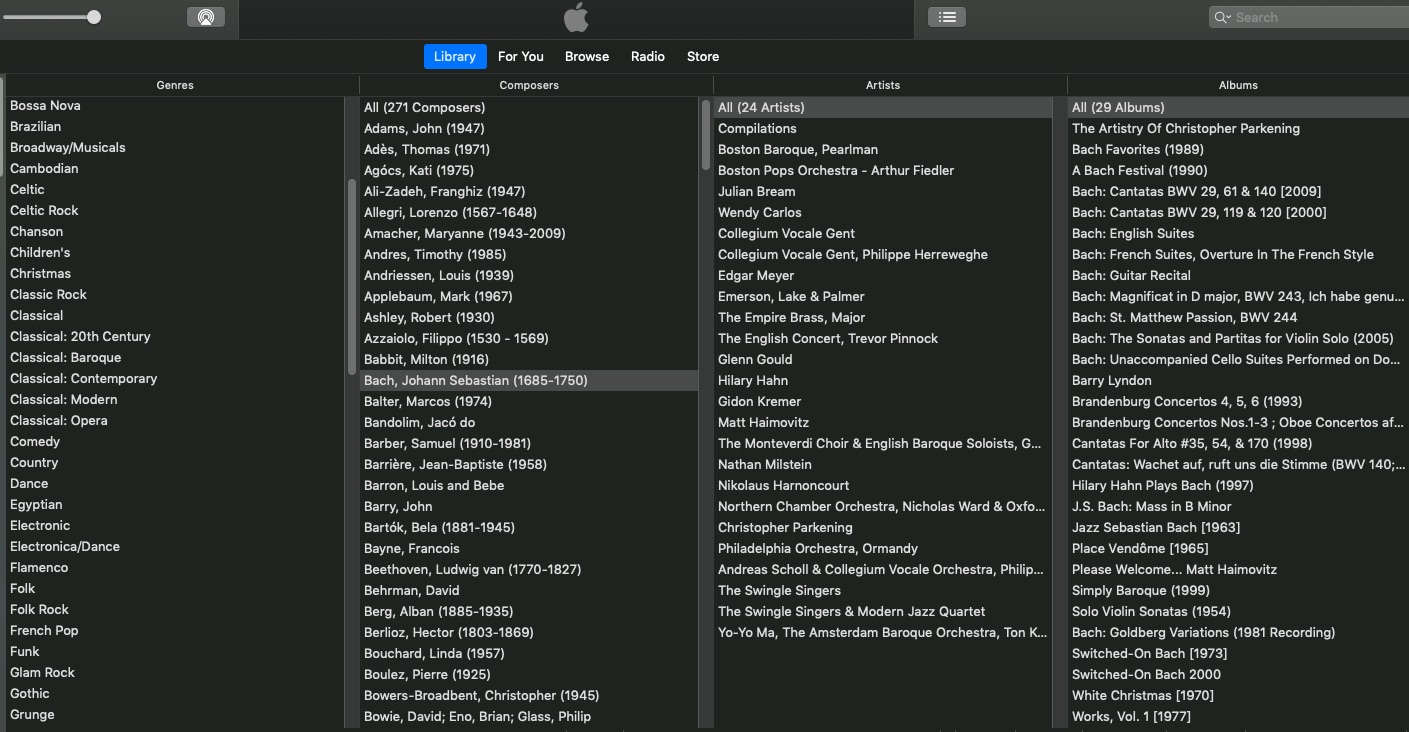Select composer Adams, John (1947)
The height and width of the screenshot is (732, 1409).
pos(424,128)
